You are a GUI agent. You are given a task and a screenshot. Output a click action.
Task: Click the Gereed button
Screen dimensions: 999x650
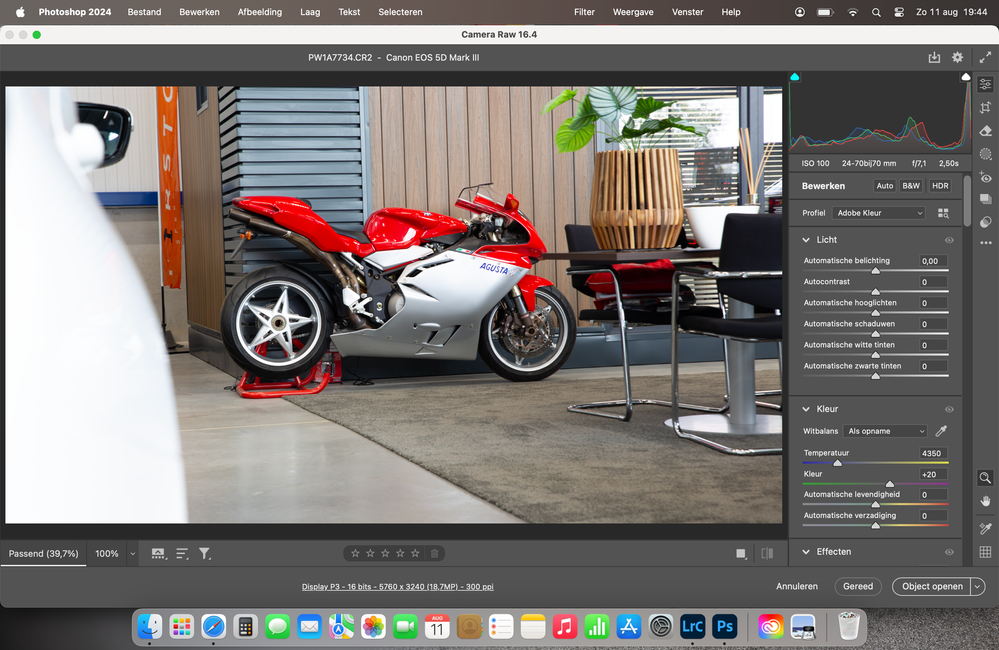coord(858,586)
